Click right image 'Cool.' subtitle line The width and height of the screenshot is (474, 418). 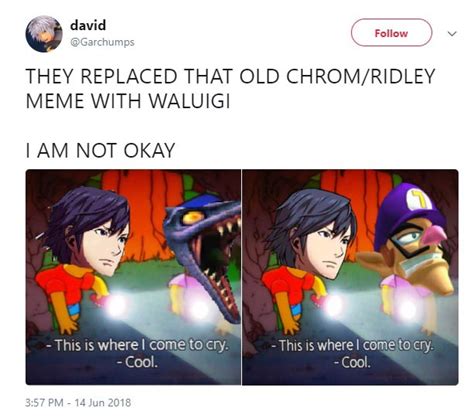pyautogui.click(x=353, y=362)
